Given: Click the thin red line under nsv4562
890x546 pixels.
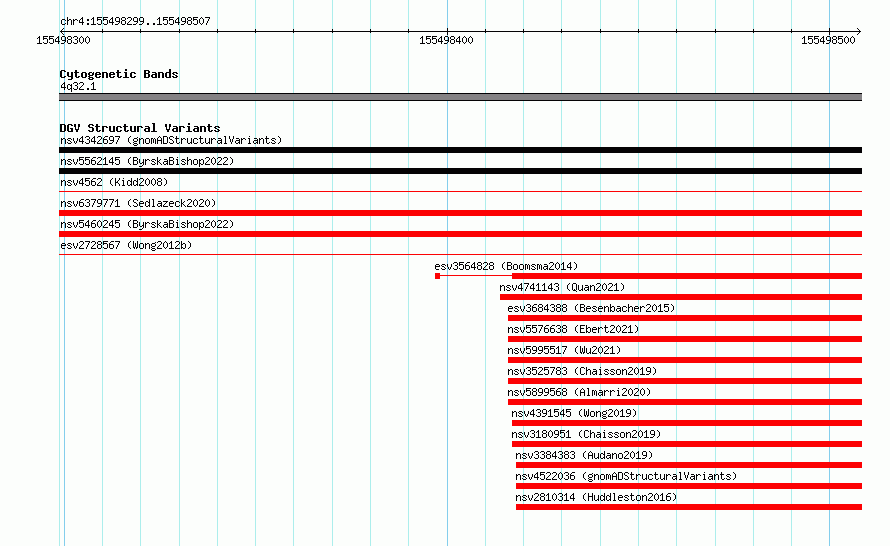Looking at the screenshot, I should [x=460, y=192].
